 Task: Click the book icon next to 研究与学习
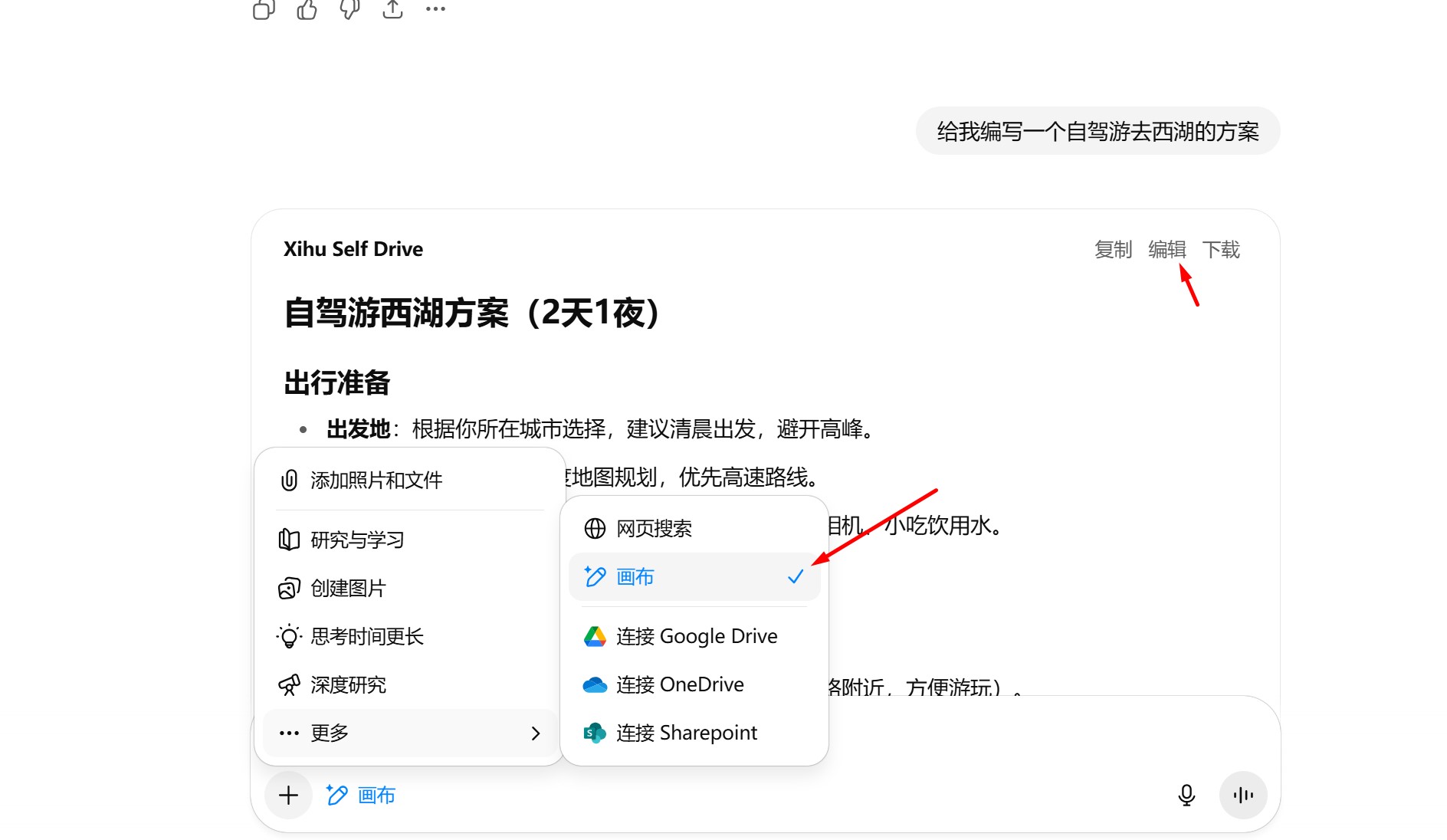289,540
